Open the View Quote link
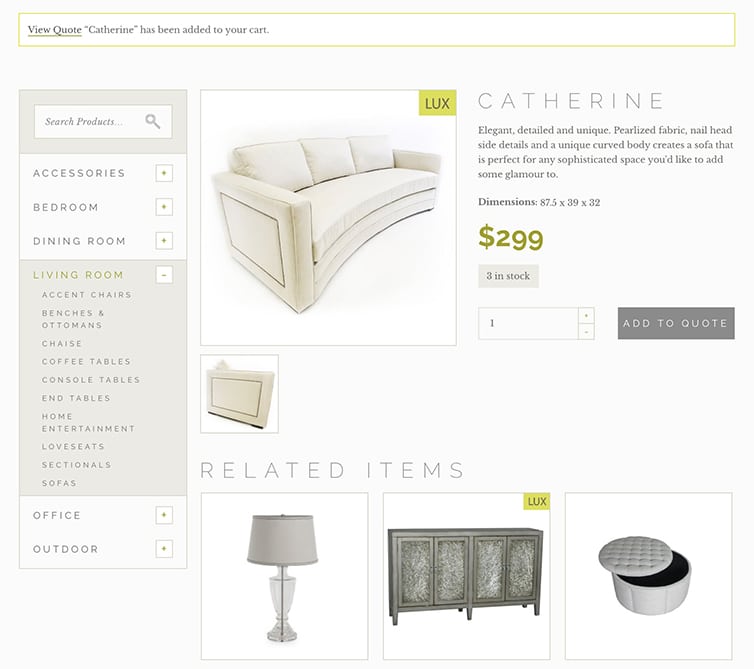The image size is (754, 669). [54, 30]
